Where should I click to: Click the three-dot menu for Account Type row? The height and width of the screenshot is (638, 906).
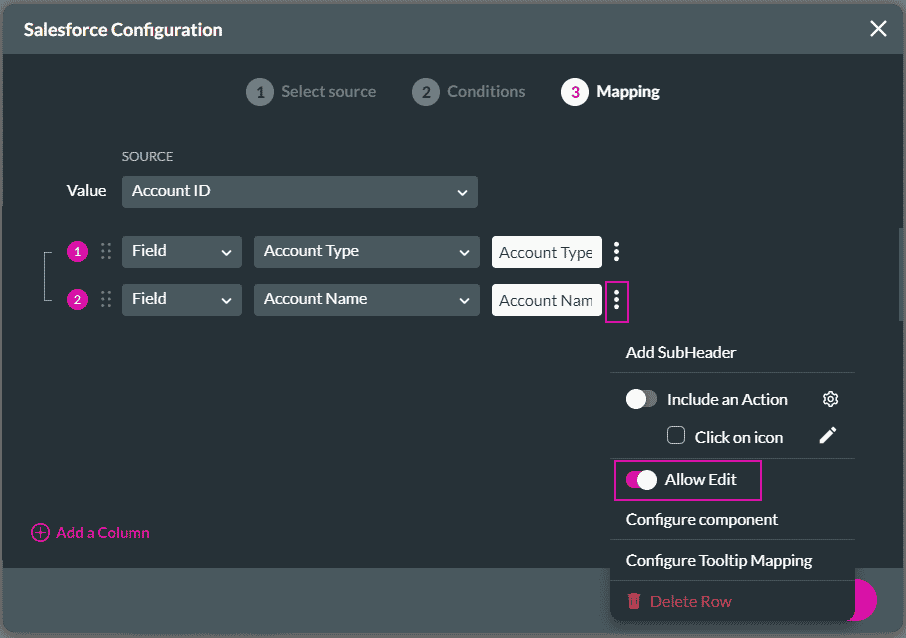[616, 251]
